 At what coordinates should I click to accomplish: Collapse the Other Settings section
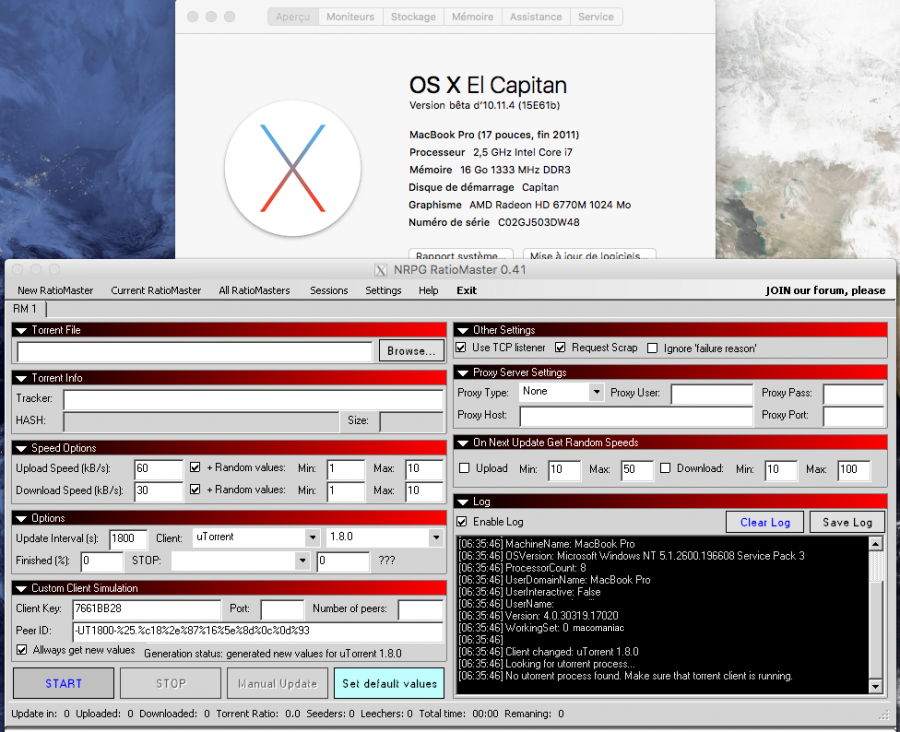[x=463, y=330]
